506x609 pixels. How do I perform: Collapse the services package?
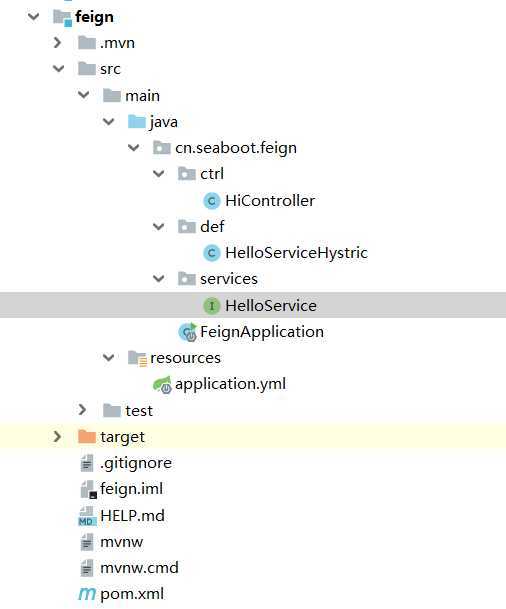click(x=158, y=278)
